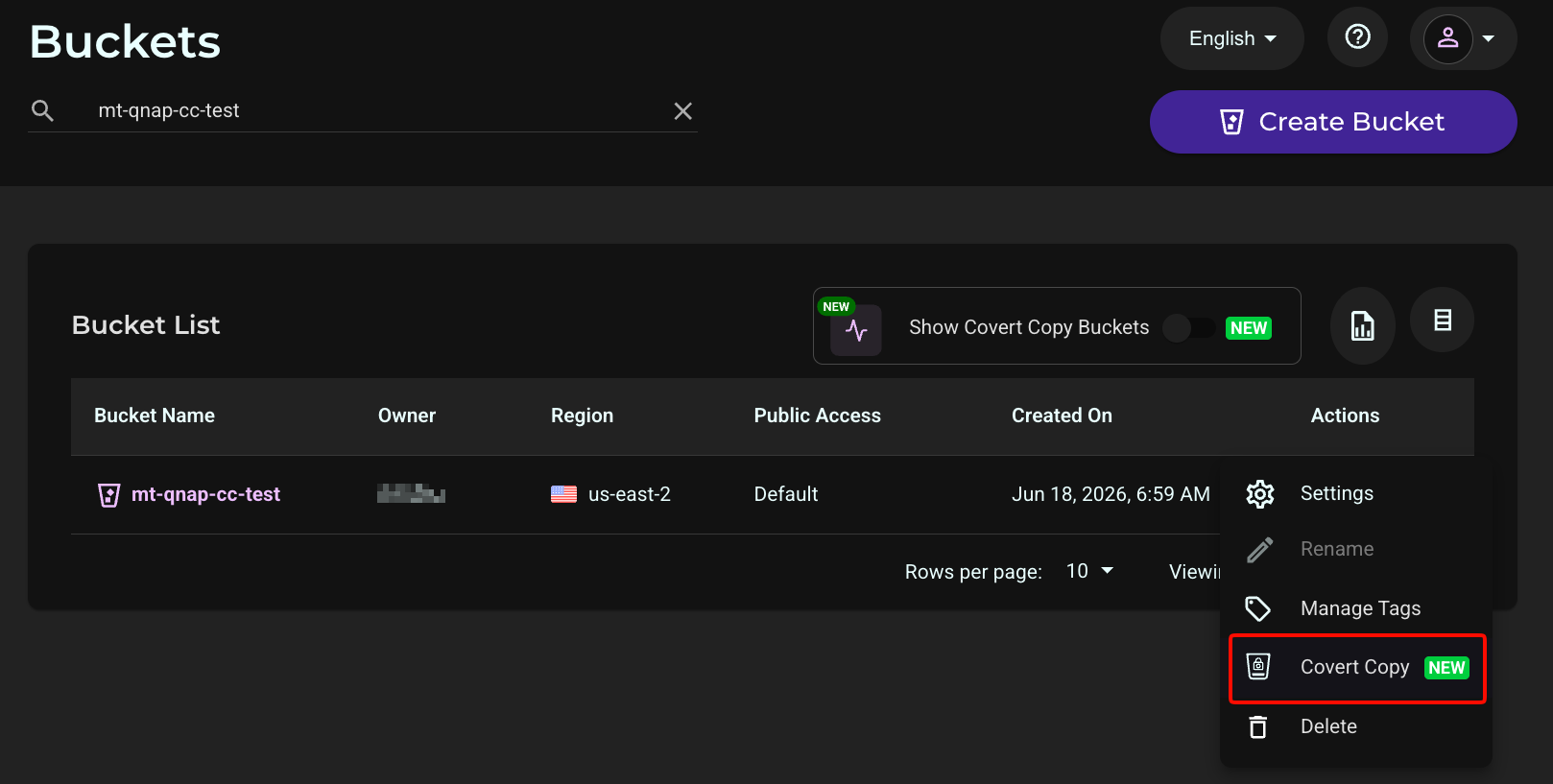Click the blurred owner name cell
1553x784 pixels.
click(411, 494)
